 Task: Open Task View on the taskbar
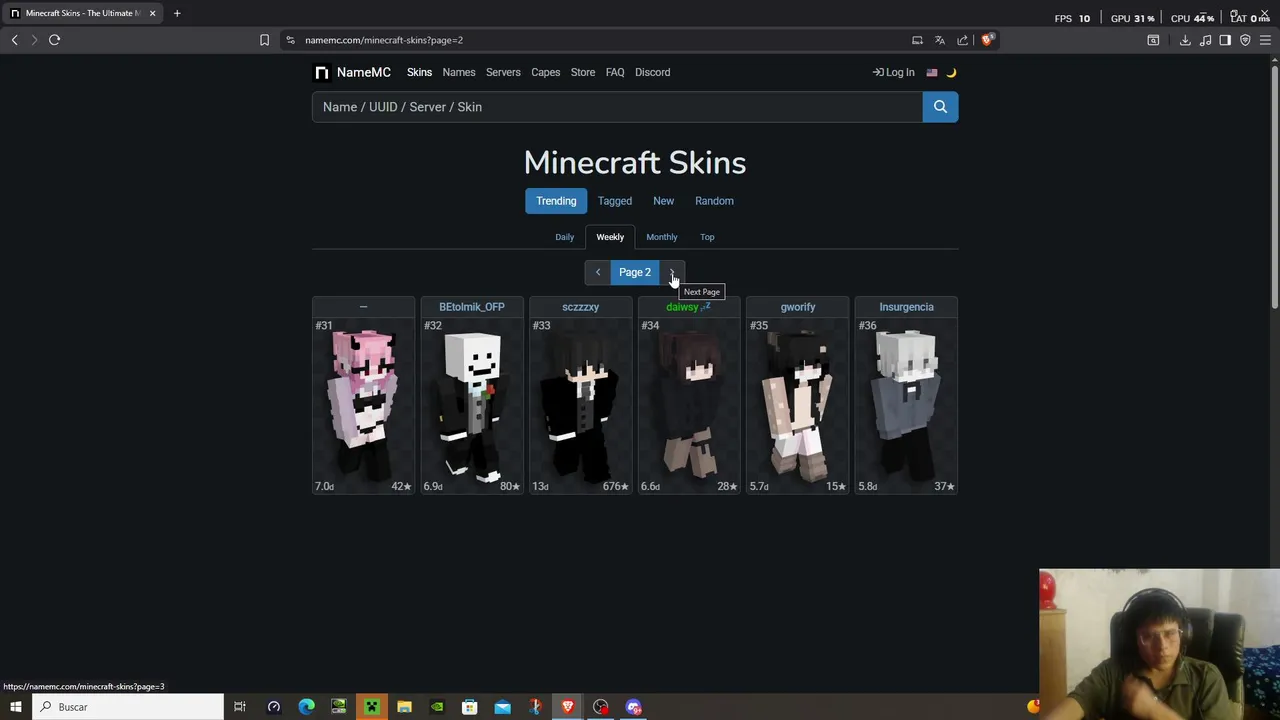tap(240, 707)
